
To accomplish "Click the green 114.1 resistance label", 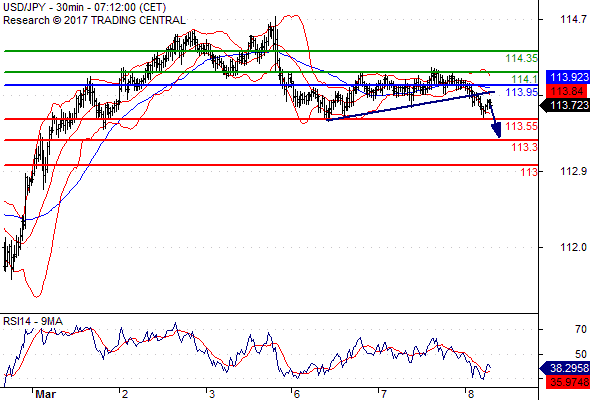I will [525, 79].
